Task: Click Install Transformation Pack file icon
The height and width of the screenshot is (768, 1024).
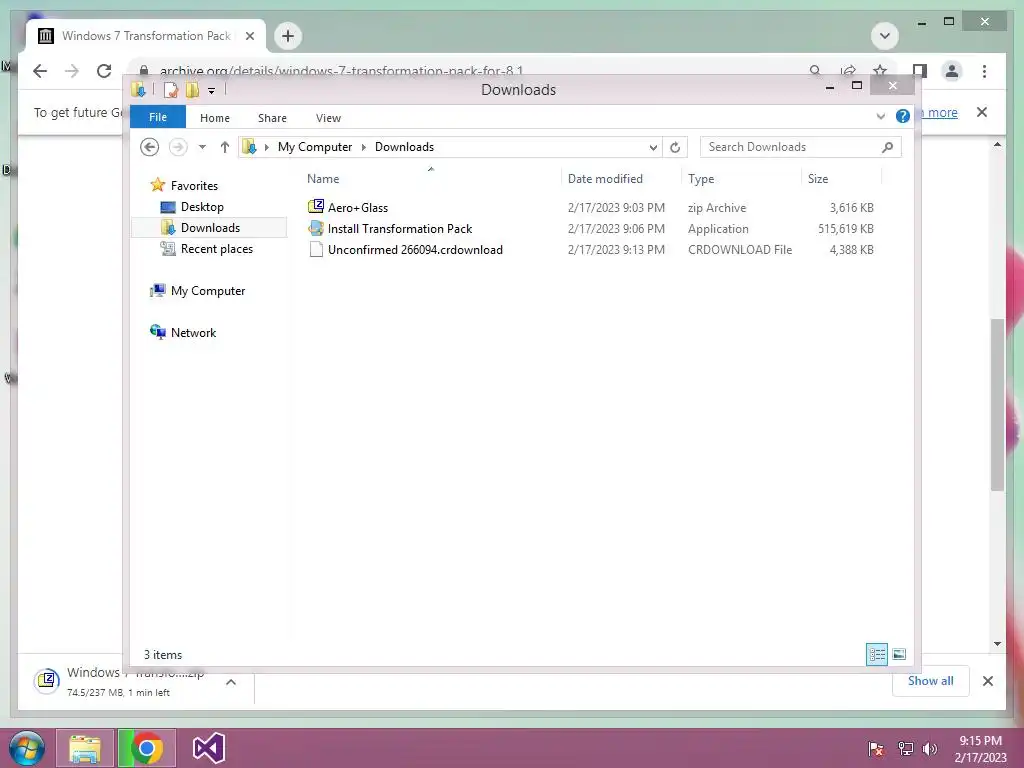Action: tap(316, 228)
